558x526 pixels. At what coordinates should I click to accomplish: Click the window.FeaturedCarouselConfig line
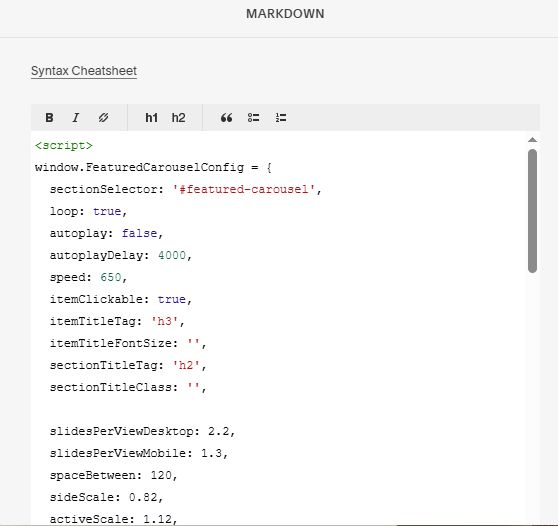tap(153, 168)
